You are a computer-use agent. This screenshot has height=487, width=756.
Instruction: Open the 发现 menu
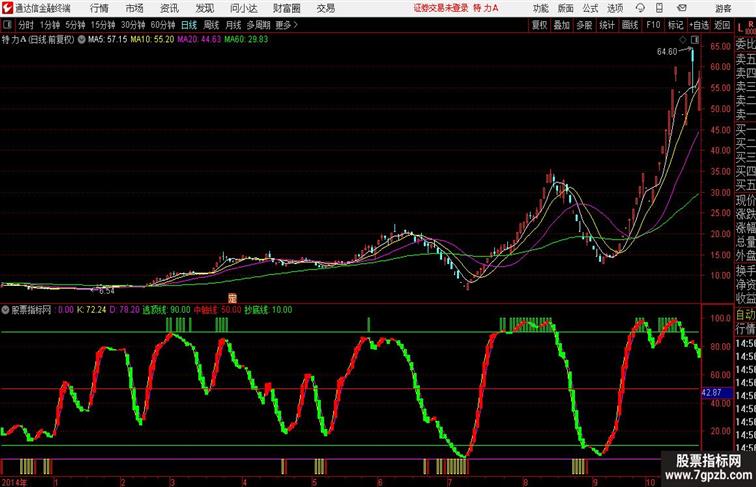point(204,8)
